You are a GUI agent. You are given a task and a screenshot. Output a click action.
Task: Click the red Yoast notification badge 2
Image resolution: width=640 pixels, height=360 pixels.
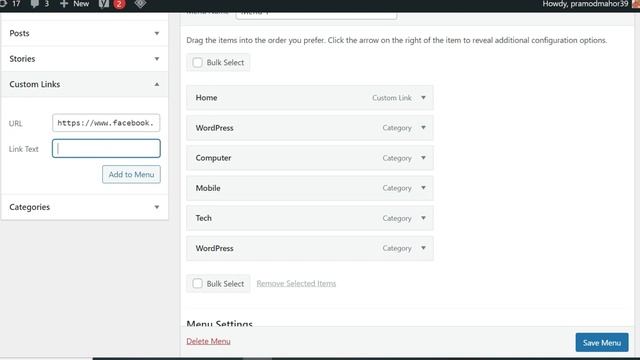coord(119,4)
